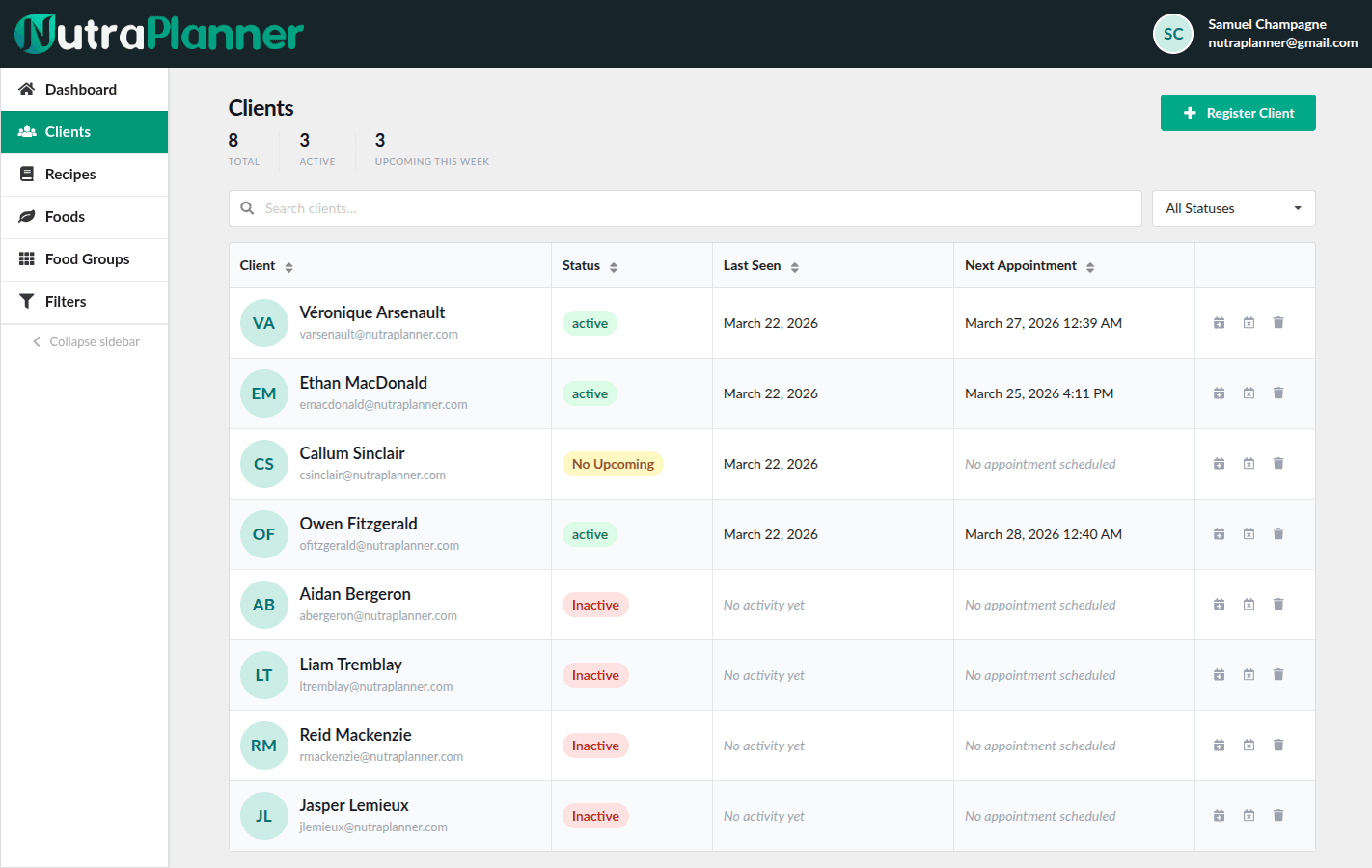Screen dimensions: 1372x868
Task: Click trash icon in Aidan Bergeron's row
Action: point(1278,605)
